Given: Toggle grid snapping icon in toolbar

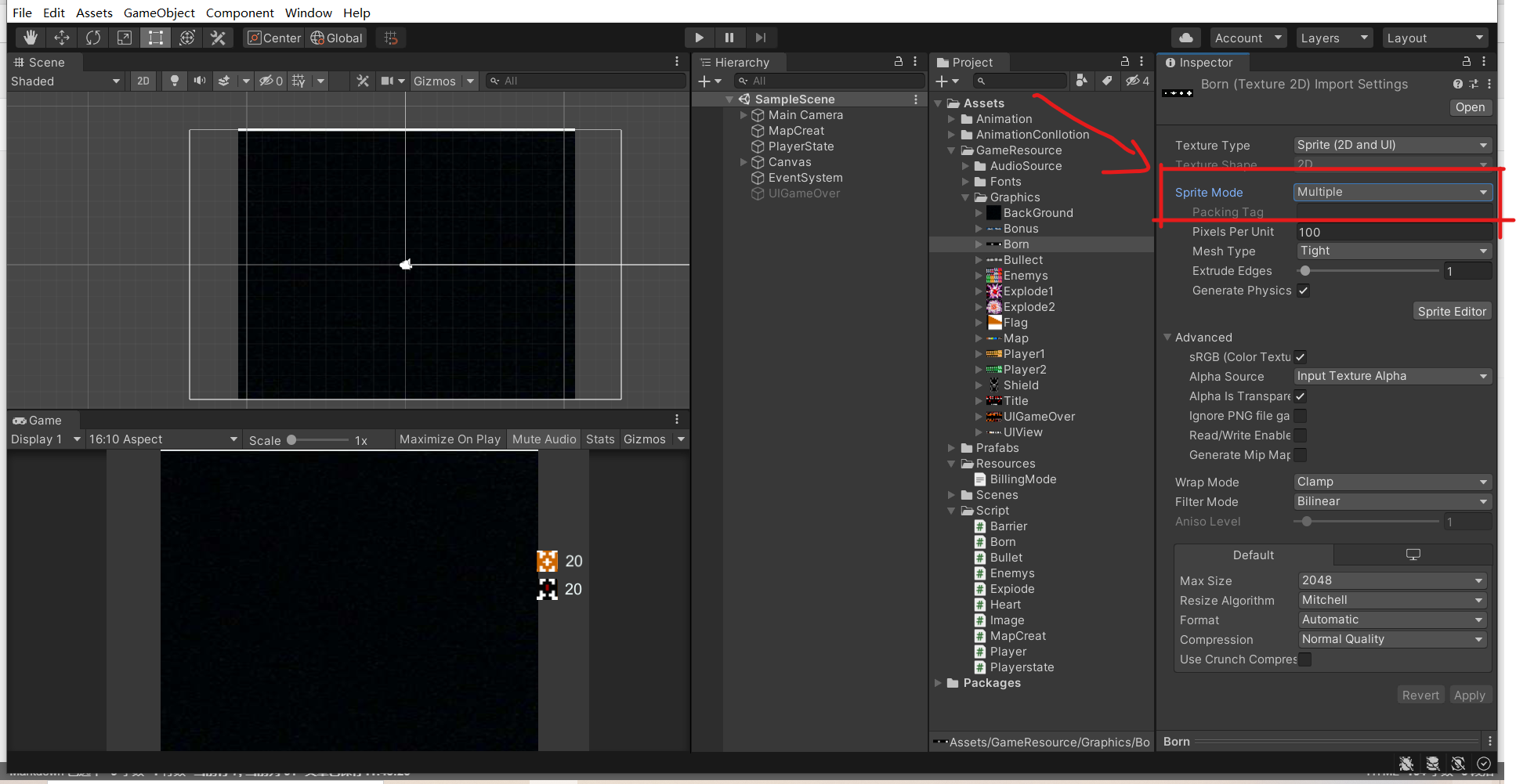Looking at the screenshot, I should 391,38.
